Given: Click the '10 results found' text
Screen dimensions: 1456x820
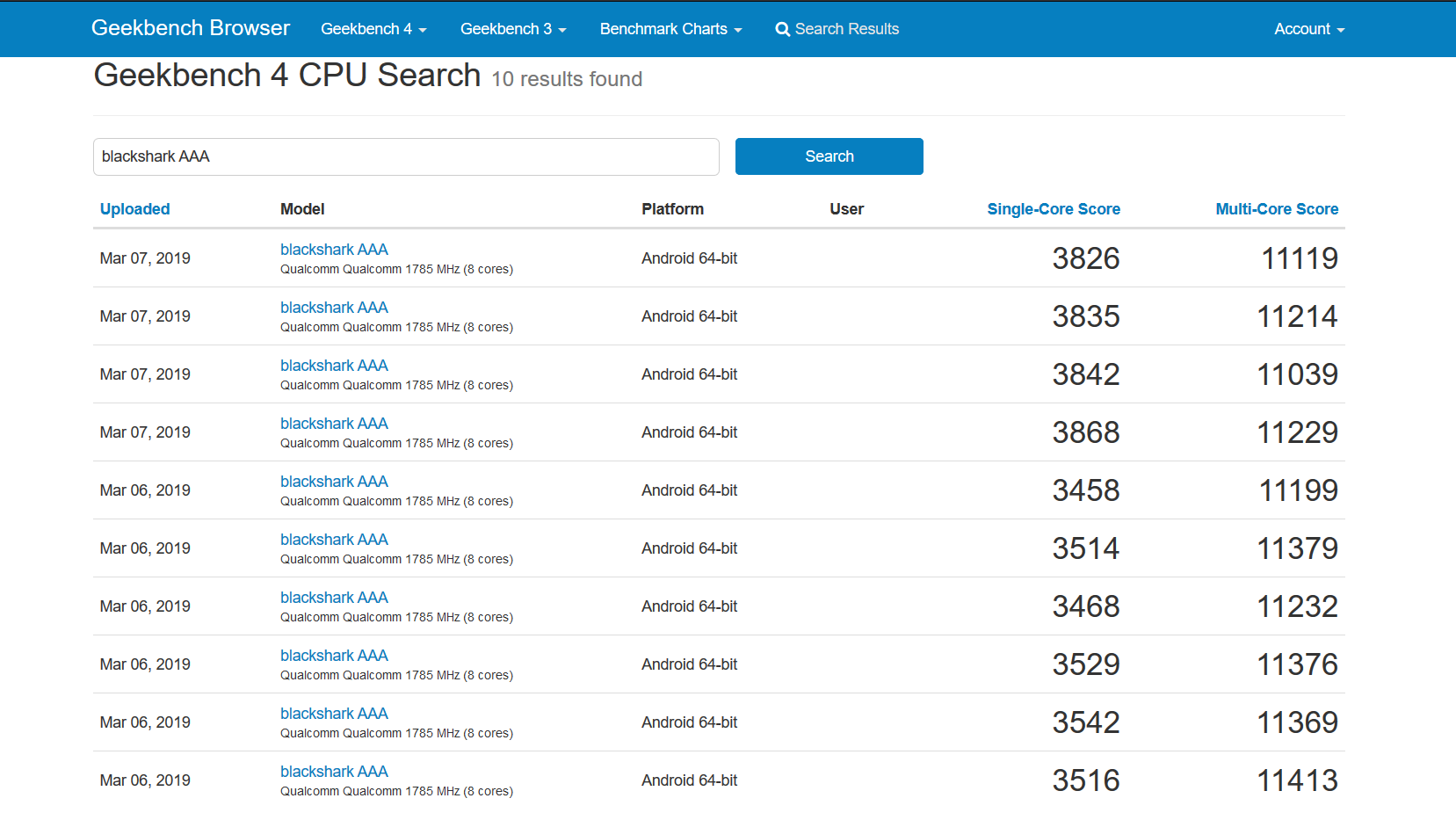Looking at the screenshot, I should [x=567, y=79].
